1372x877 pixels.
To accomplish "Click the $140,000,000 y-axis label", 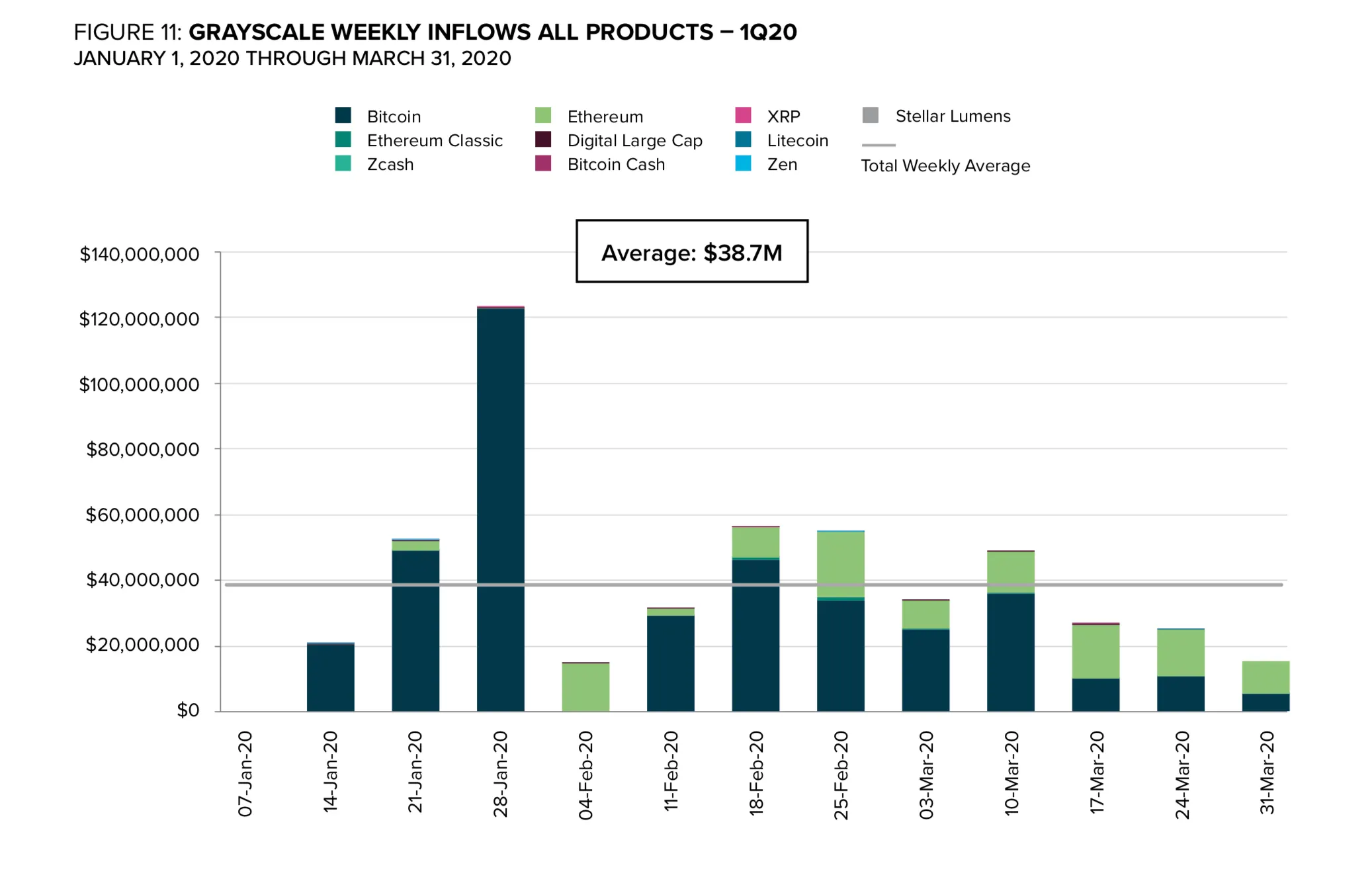I will [x=140, y=254].
